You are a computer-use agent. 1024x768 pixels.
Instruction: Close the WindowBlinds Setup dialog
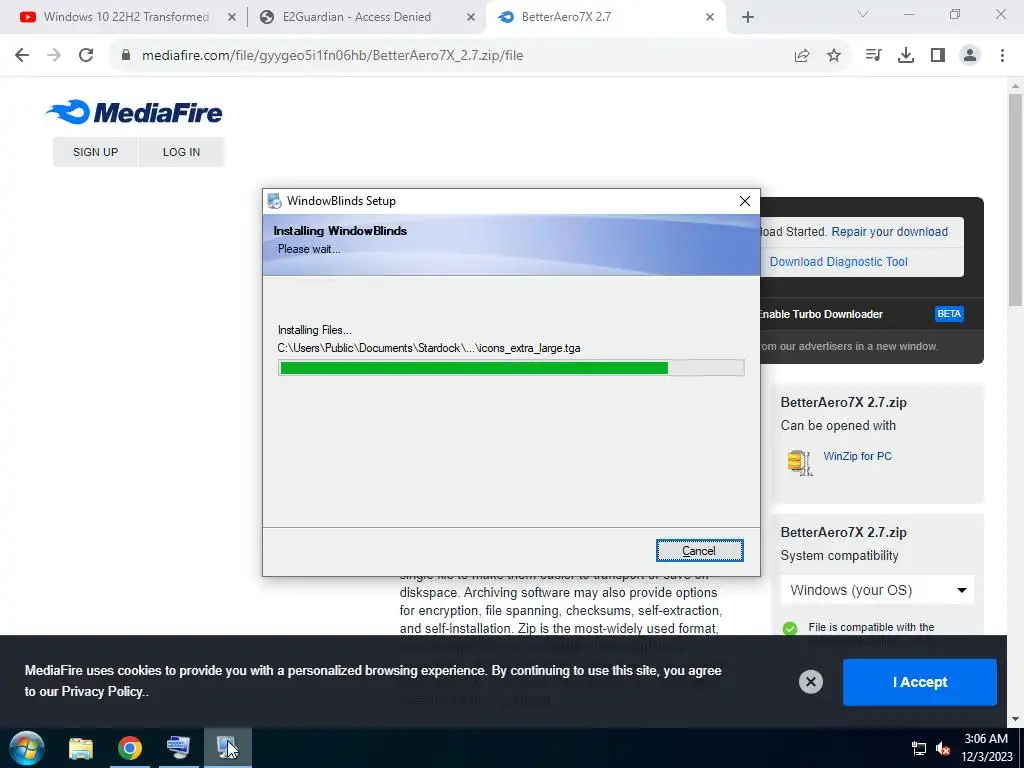pos(744,201)
